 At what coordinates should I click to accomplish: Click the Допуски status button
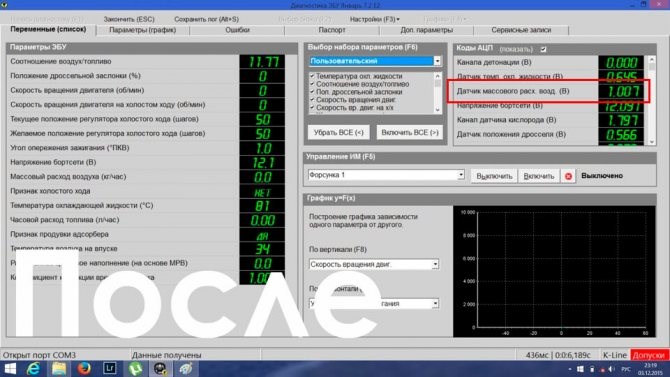[x=649, y=355]
